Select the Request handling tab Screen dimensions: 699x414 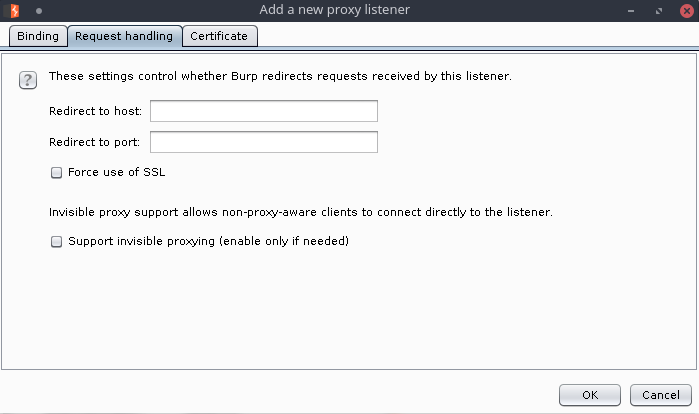click(124, 36)
